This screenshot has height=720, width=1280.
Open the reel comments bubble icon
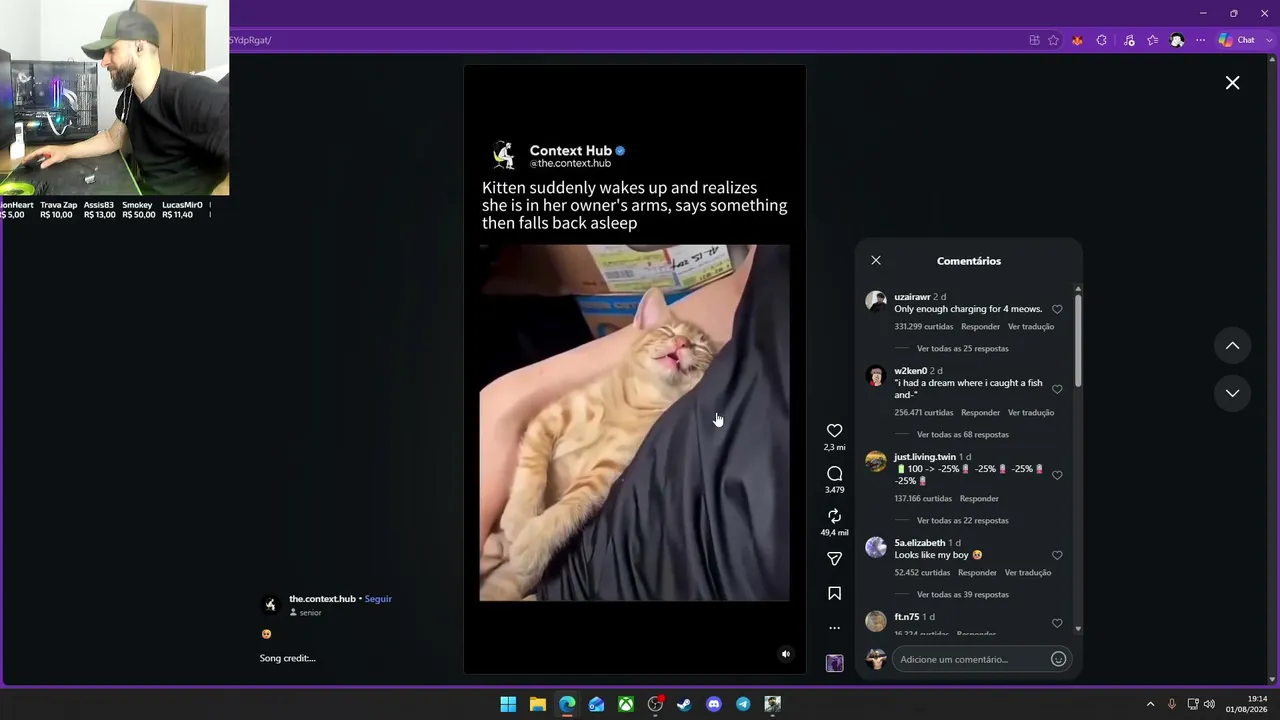coord(834,473)
